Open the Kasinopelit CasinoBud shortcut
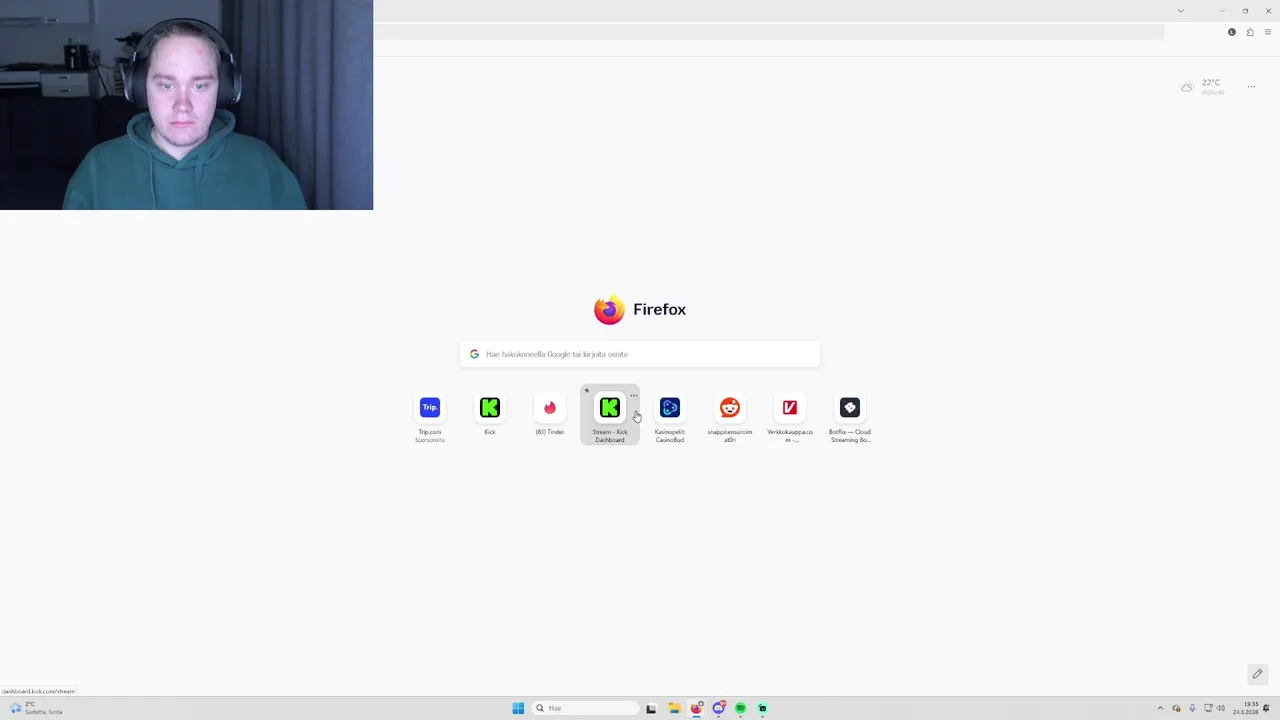 pos(670,417)
